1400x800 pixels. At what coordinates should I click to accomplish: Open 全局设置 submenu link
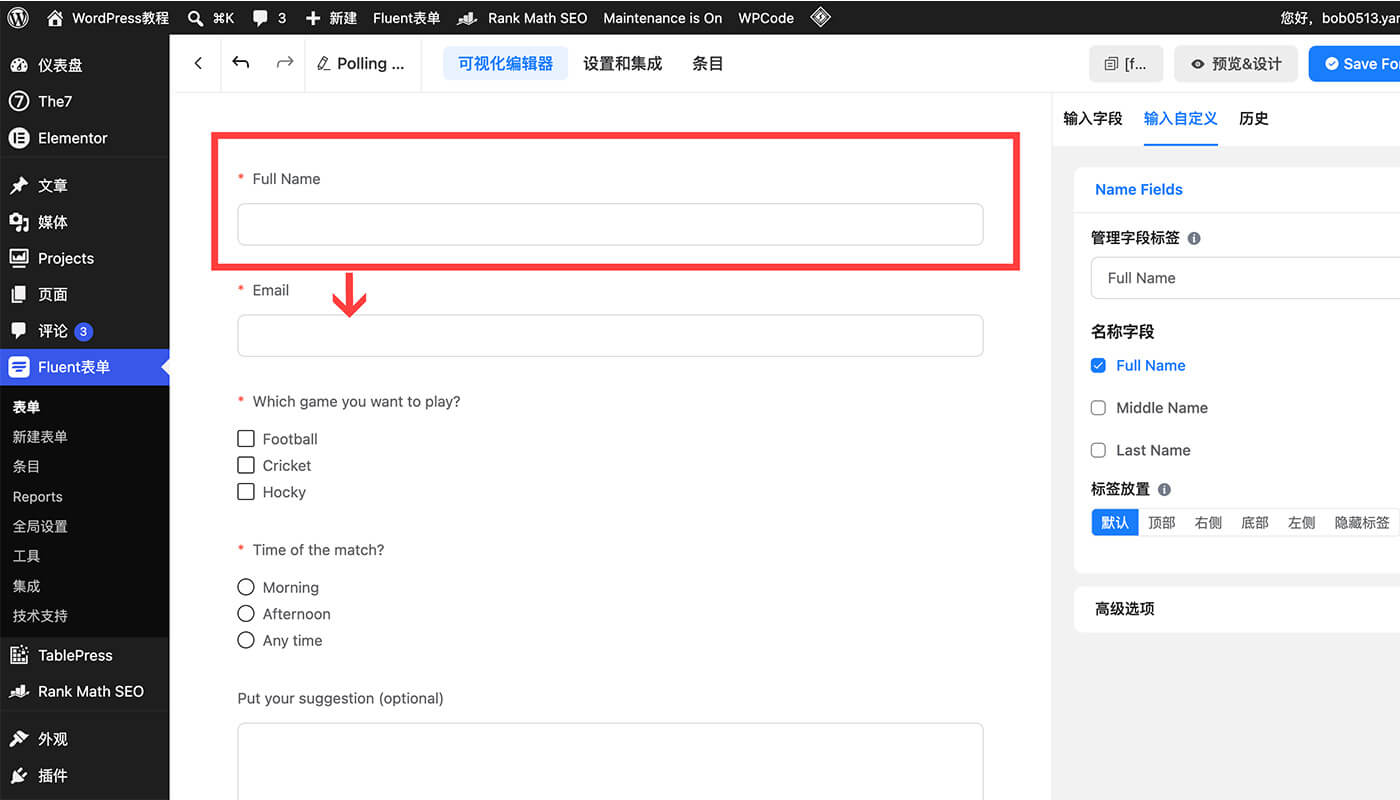click(x=40, y=526)
